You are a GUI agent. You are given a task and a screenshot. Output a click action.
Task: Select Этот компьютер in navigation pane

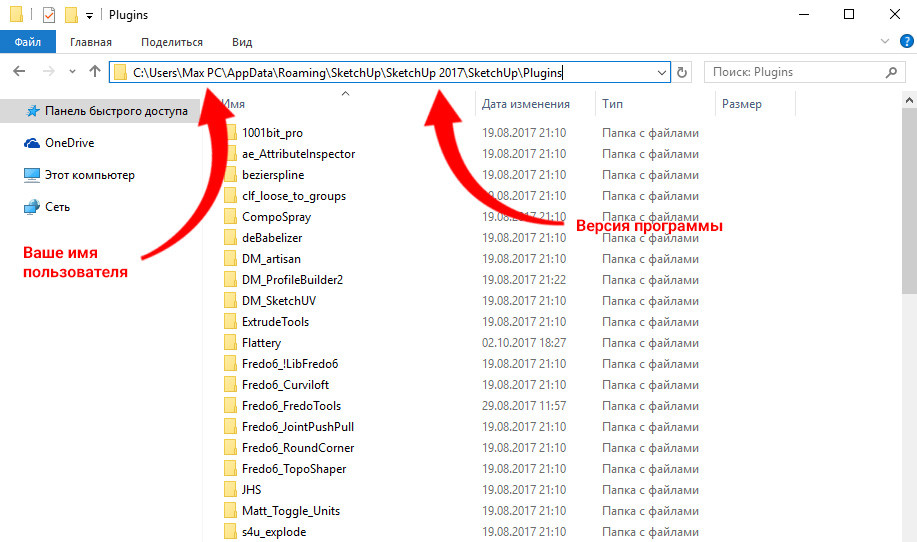point(79,175)
